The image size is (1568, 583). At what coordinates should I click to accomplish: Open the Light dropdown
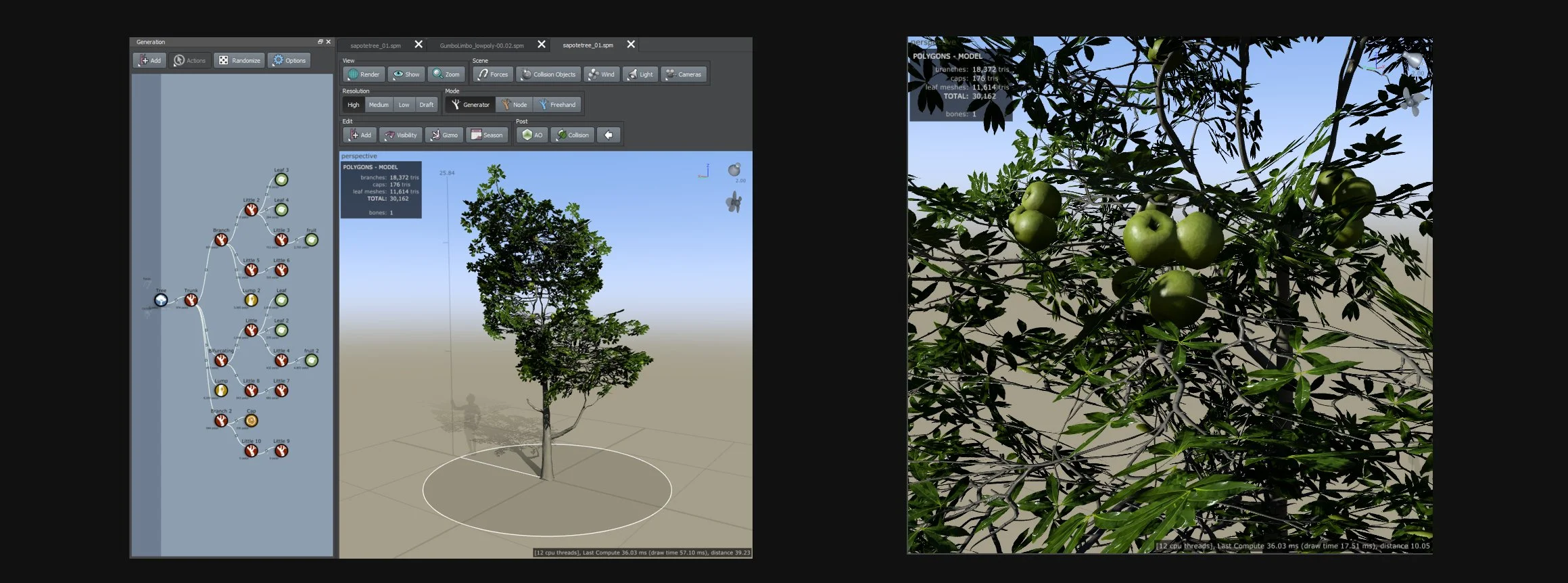pyautogui.click(x=640, y=74)
